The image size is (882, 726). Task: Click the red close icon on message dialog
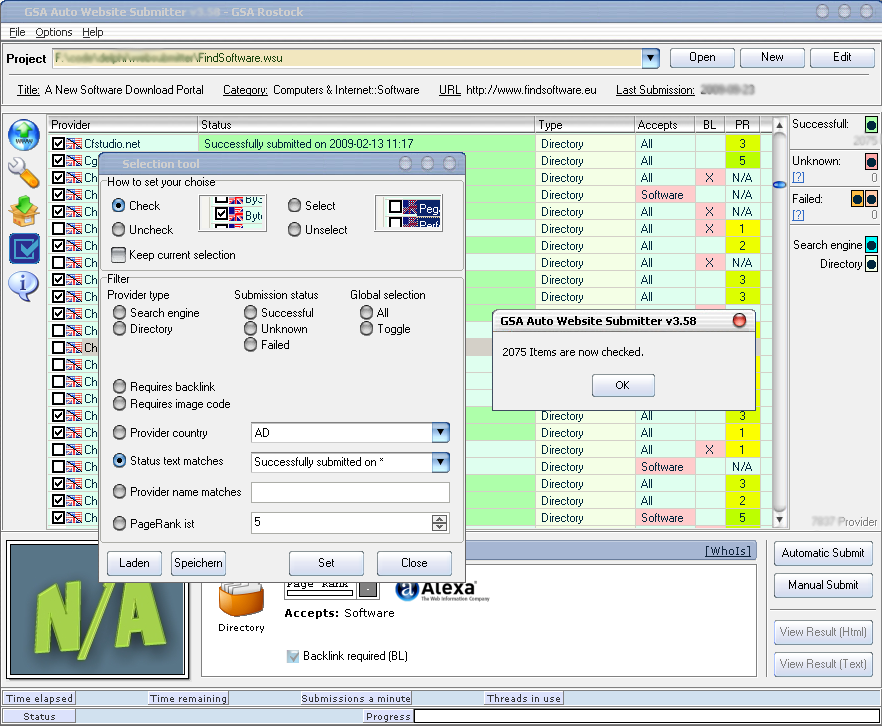739,321
